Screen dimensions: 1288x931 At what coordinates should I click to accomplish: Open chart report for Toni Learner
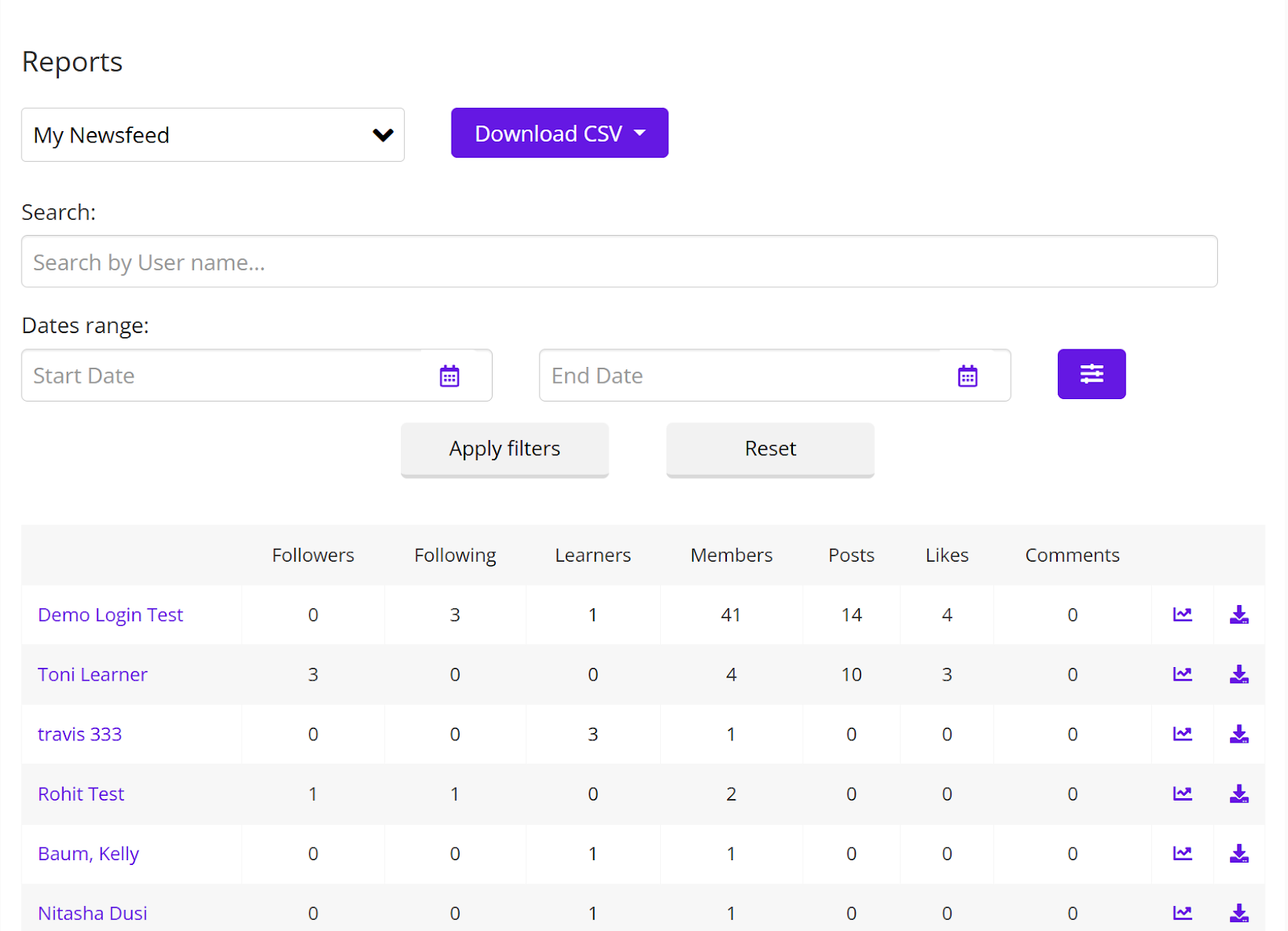1182,674
